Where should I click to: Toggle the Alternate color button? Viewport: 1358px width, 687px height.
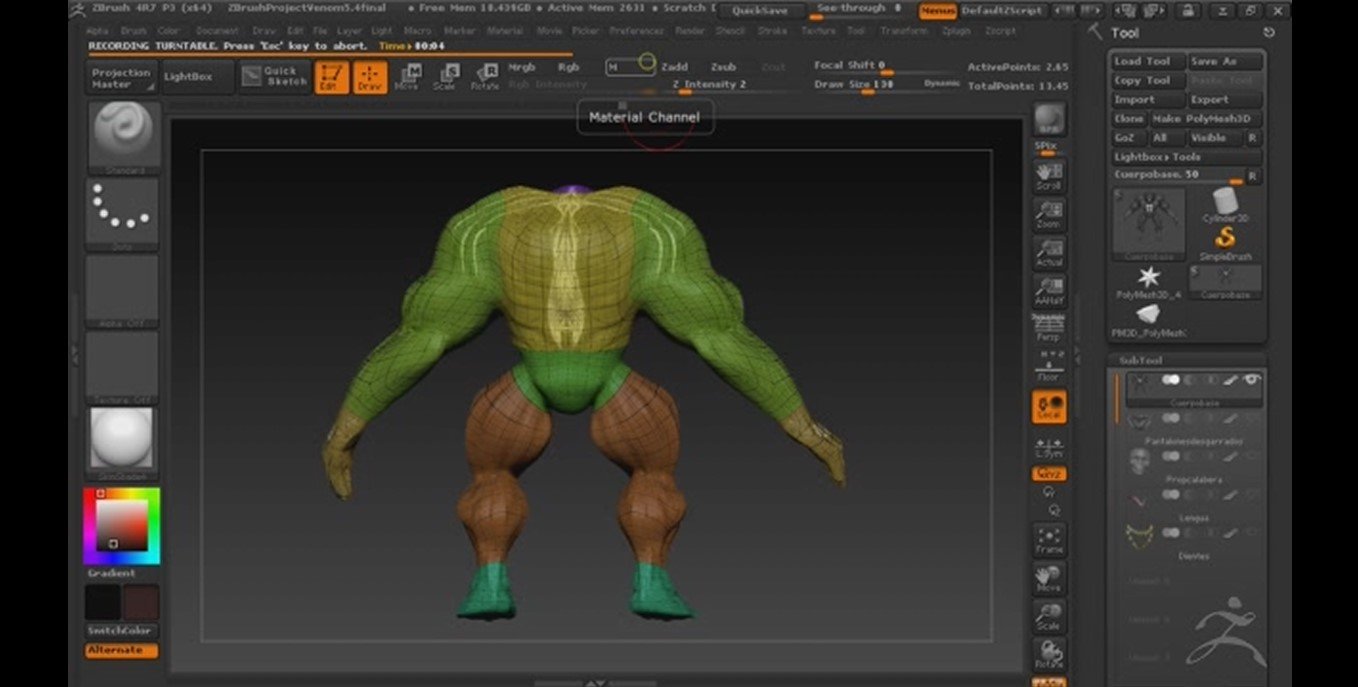pos(121,650)
